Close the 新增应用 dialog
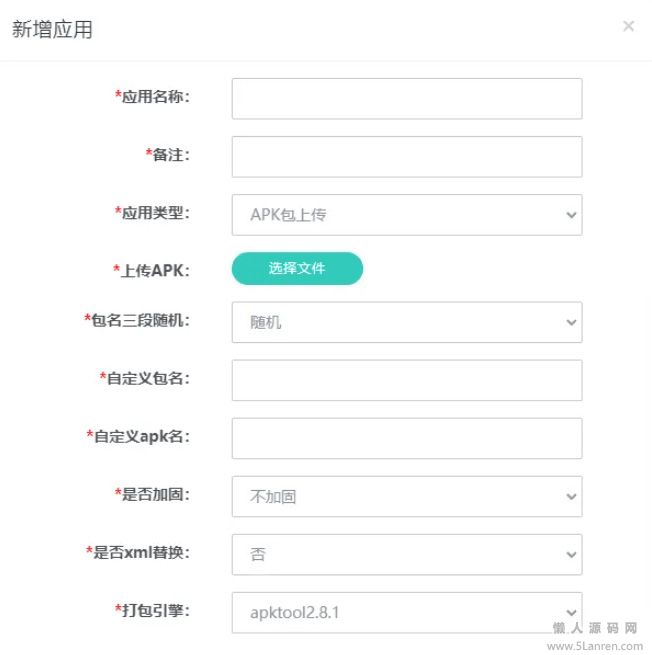 point(628,26)
